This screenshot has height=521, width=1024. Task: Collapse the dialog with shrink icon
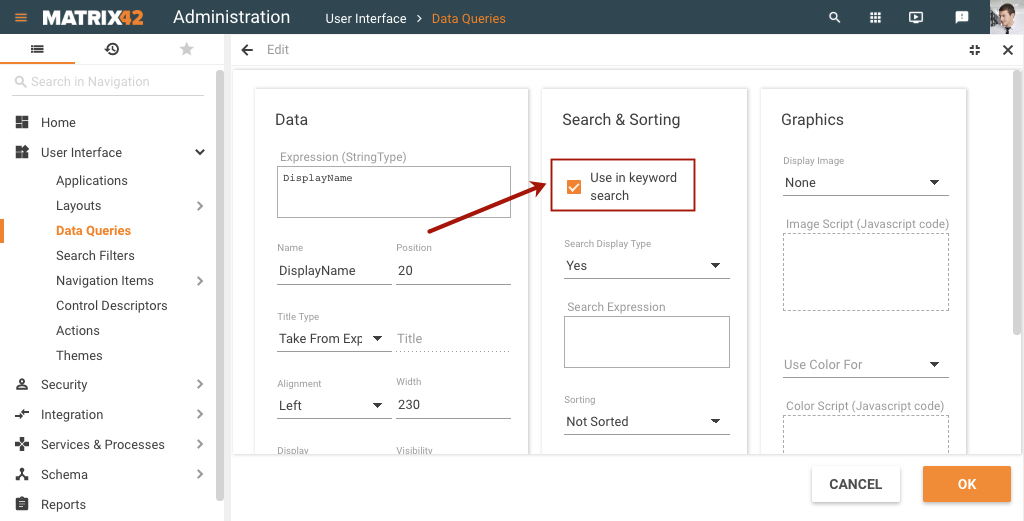974,50
